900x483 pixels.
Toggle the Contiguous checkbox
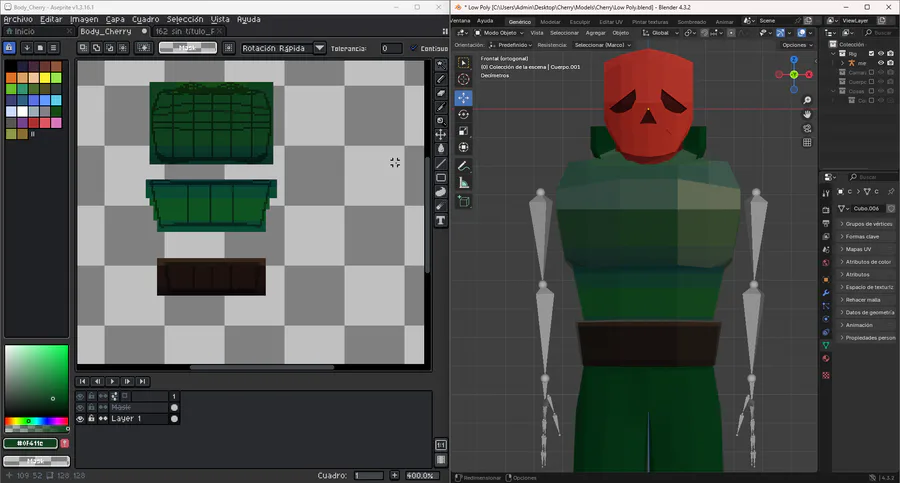415,48
